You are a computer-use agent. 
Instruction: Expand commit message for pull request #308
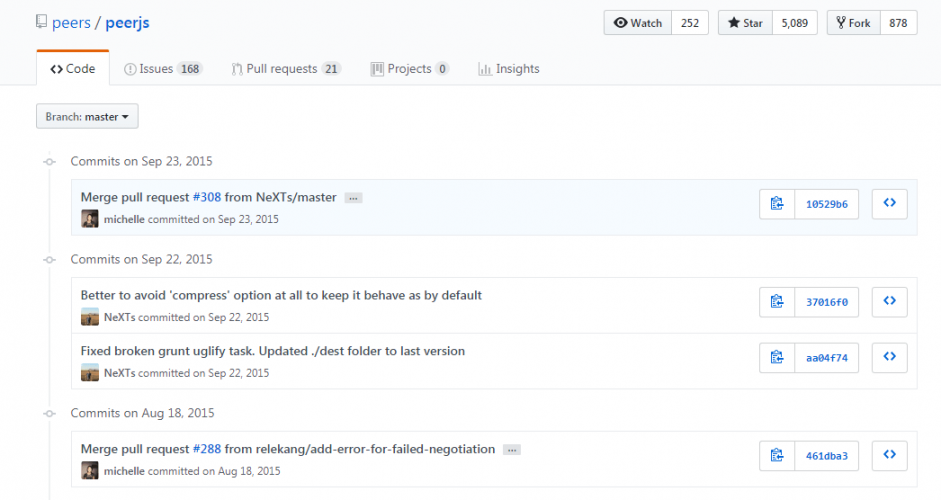coord(353,198)
